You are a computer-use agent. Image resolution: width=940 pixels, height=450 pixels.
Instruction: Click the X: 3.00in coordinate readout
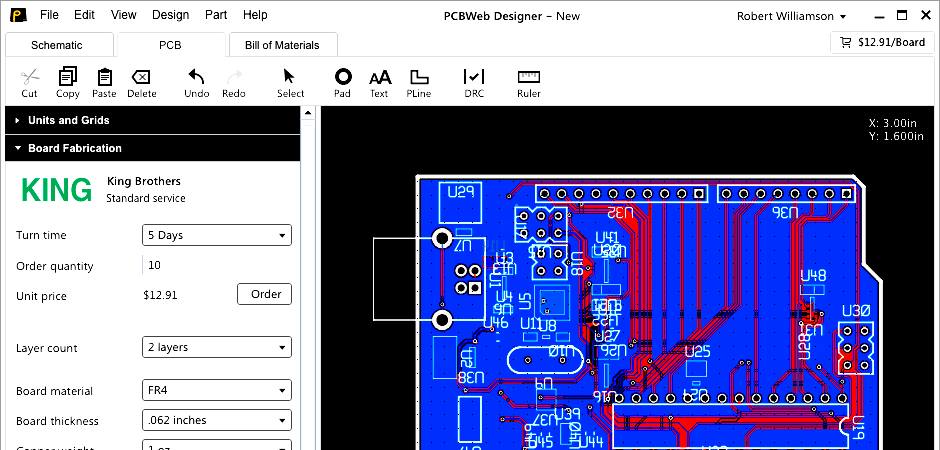pos(893,123)
